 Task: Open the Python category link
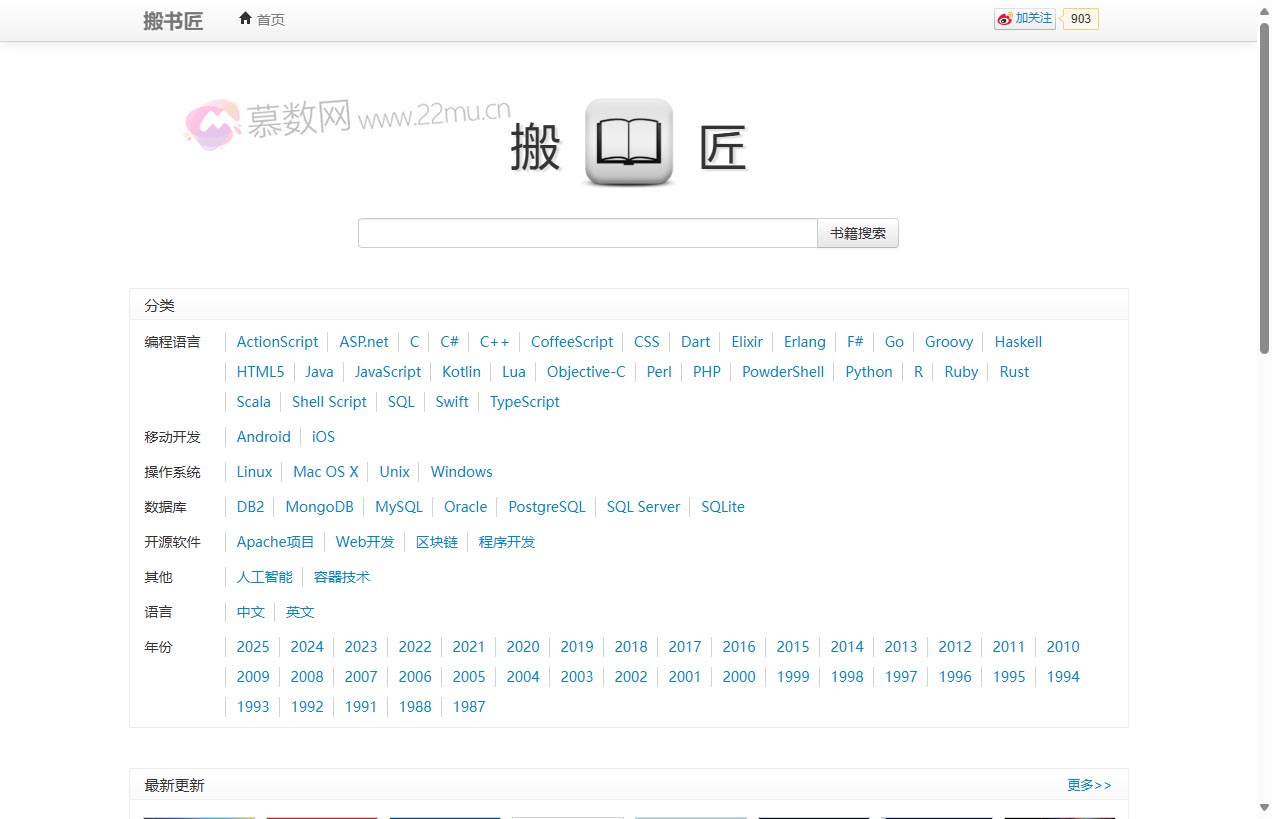coord(868,371)
